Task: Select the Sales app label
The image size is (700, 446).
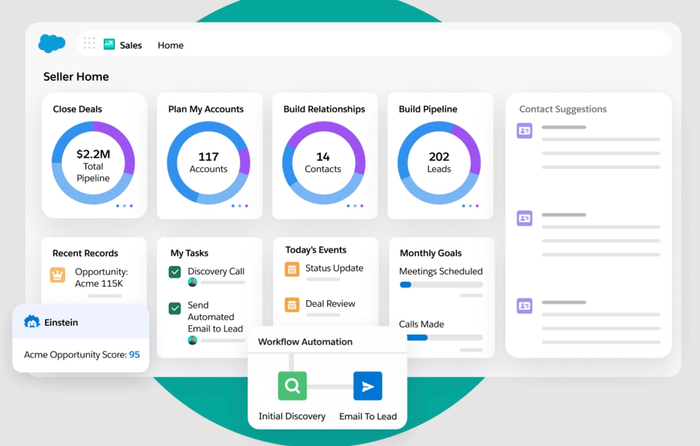Action: pos(131,45)
